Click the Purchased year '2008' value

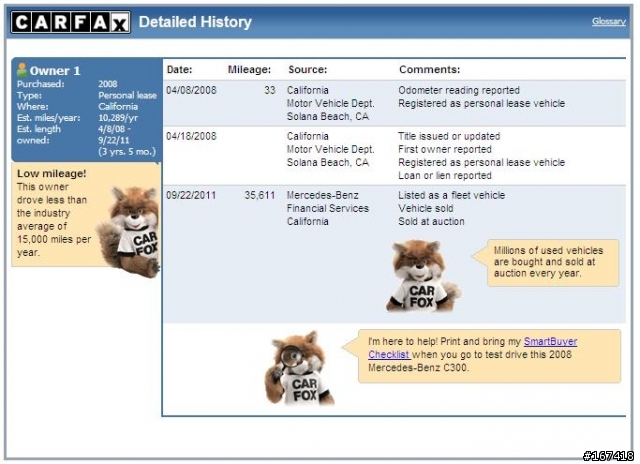pyautogui.click(x=107, y=84)
